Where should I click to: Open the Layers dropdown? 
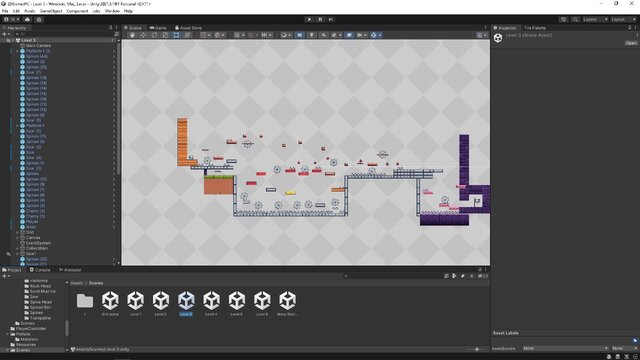595,19
